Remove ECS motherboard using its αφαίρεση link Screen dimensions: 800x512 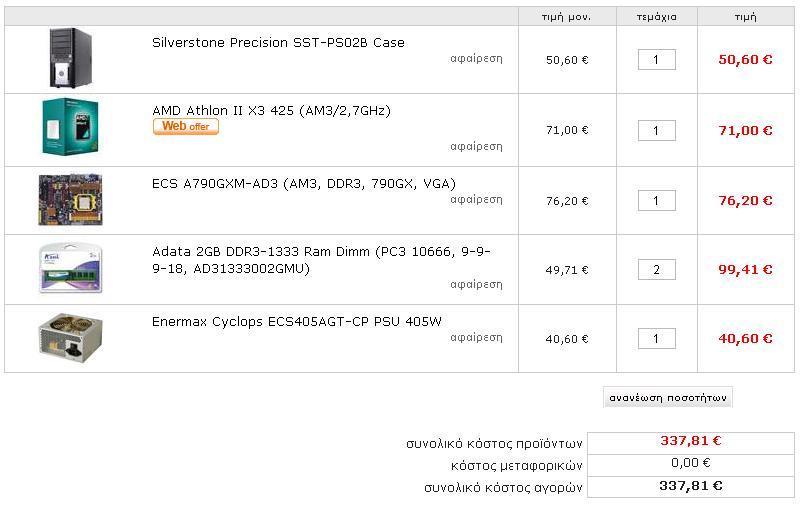click(476, 199)
